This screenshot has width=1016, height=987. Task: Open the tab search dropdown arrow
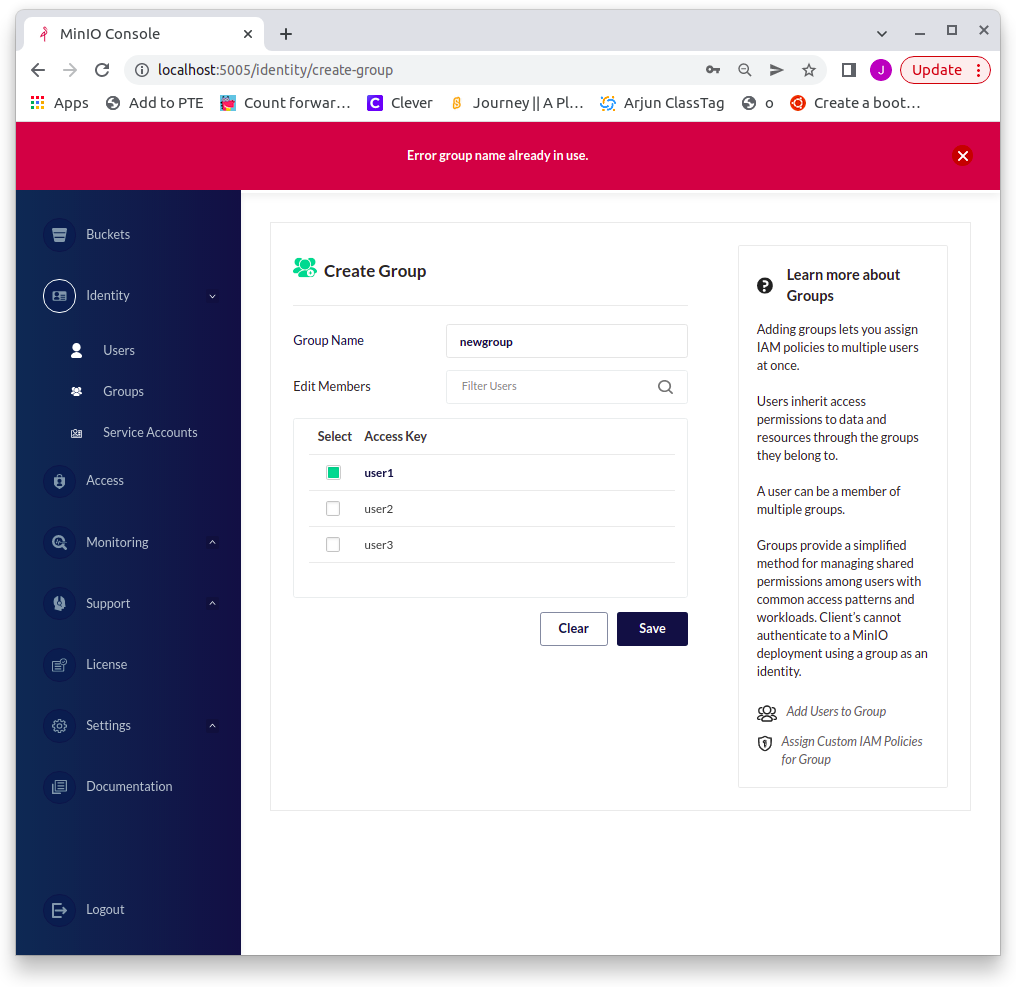pyautogui.click(x=881, y=34)
